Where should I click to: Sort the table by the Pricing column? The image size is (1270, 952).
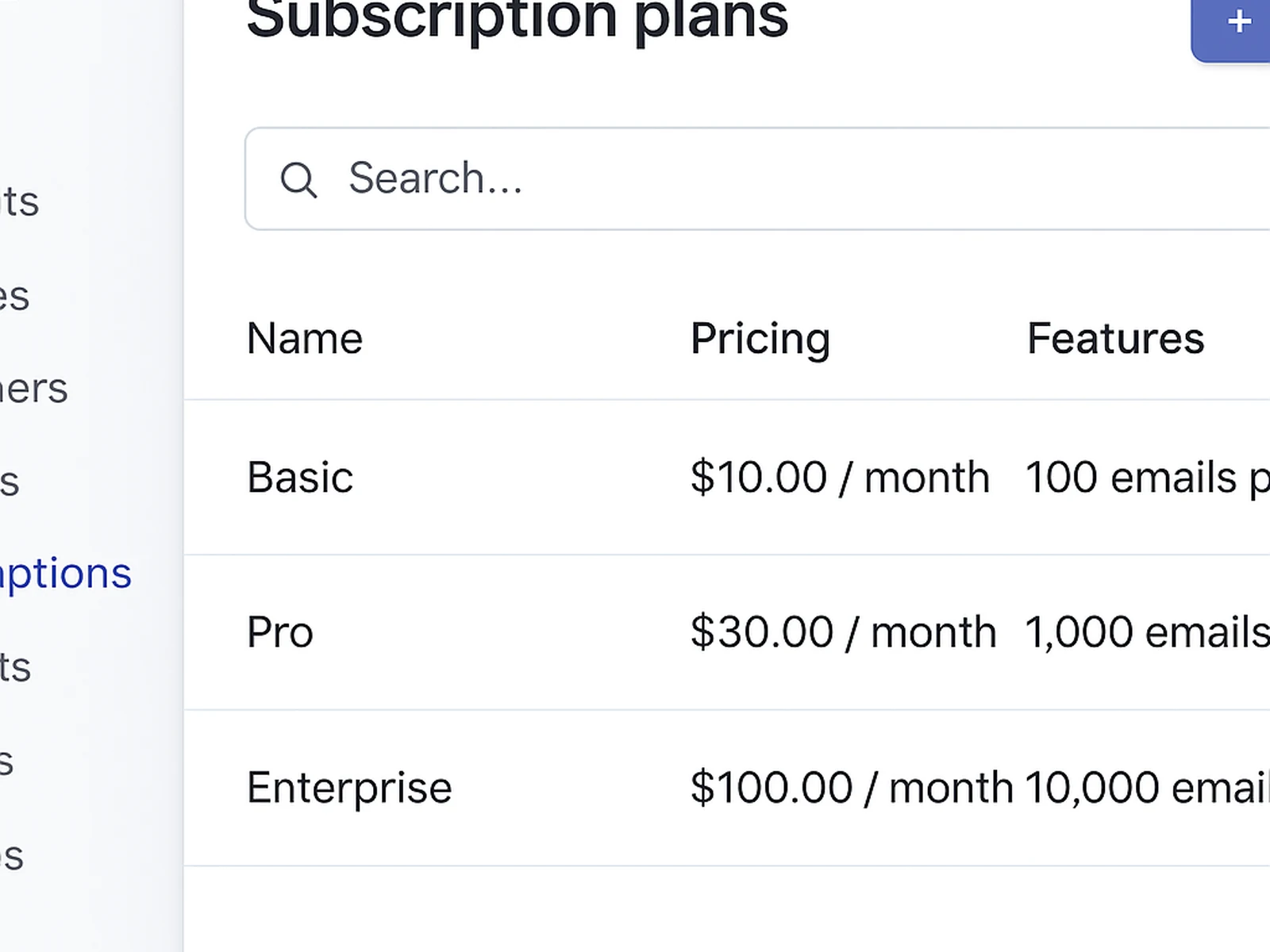tap(760, 338)
